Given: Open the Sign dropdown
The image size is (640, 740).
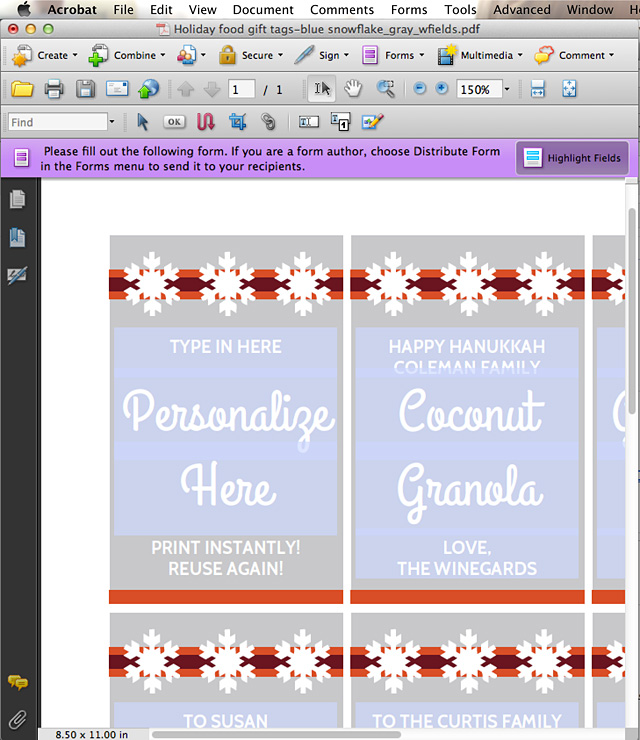Looking at the screenshot, I should [x=322, y=56].
